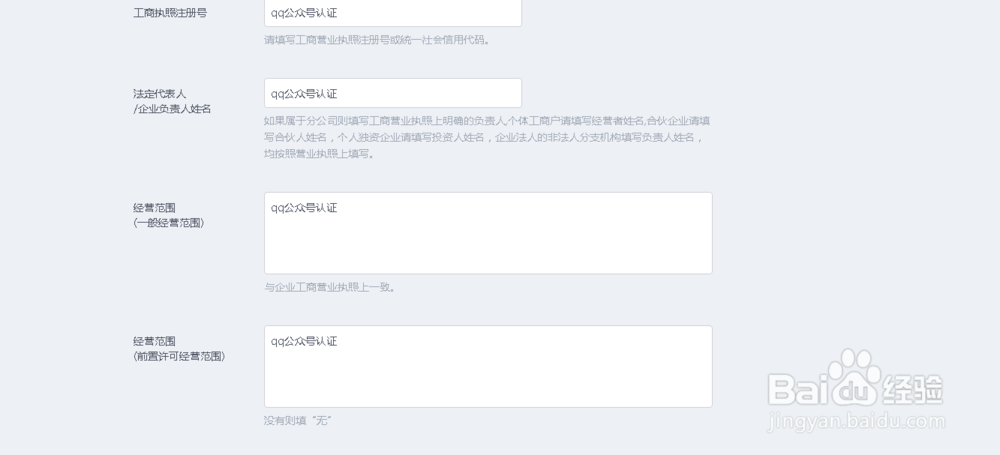Click the hint 与企业工商营业执照上一致

(330, 287)
